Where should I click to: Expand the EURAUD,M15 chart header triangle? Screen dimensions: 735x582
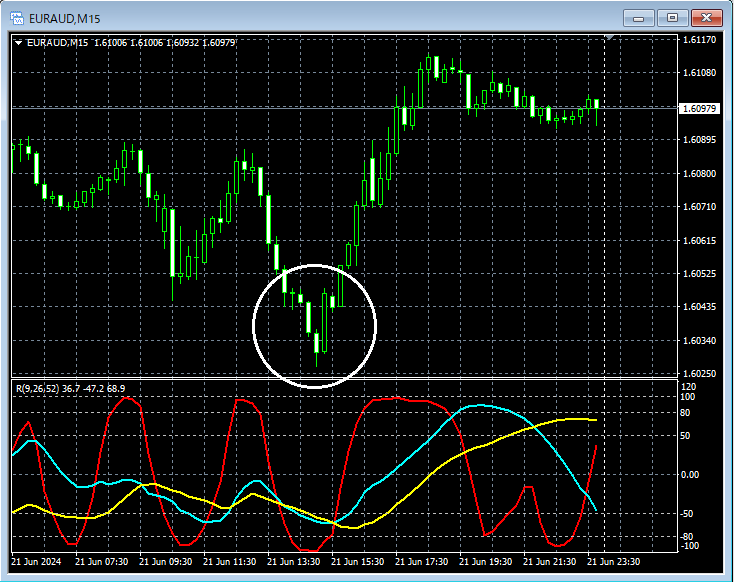(18, 43)
